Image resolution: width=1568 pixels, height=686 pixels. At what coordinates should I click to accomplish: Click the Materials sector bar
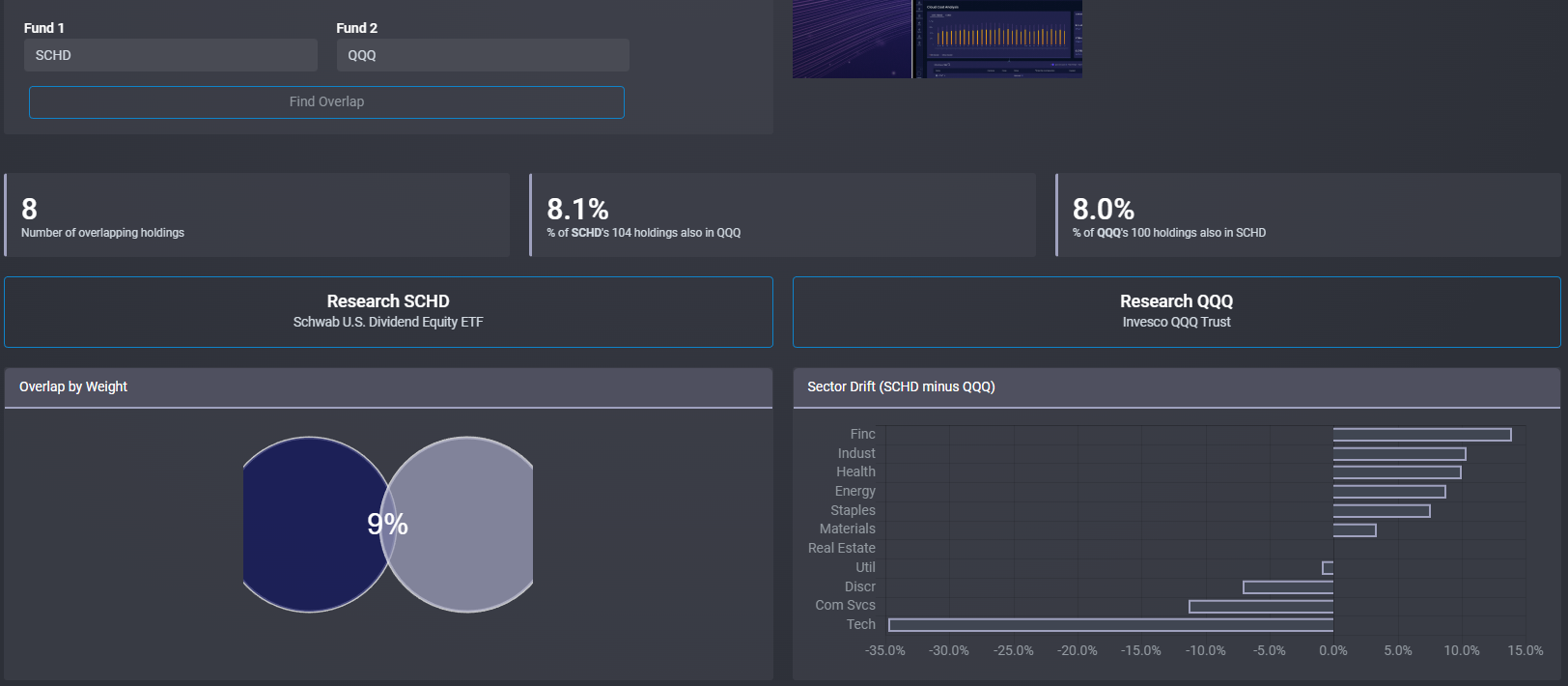coord(1355,529)
